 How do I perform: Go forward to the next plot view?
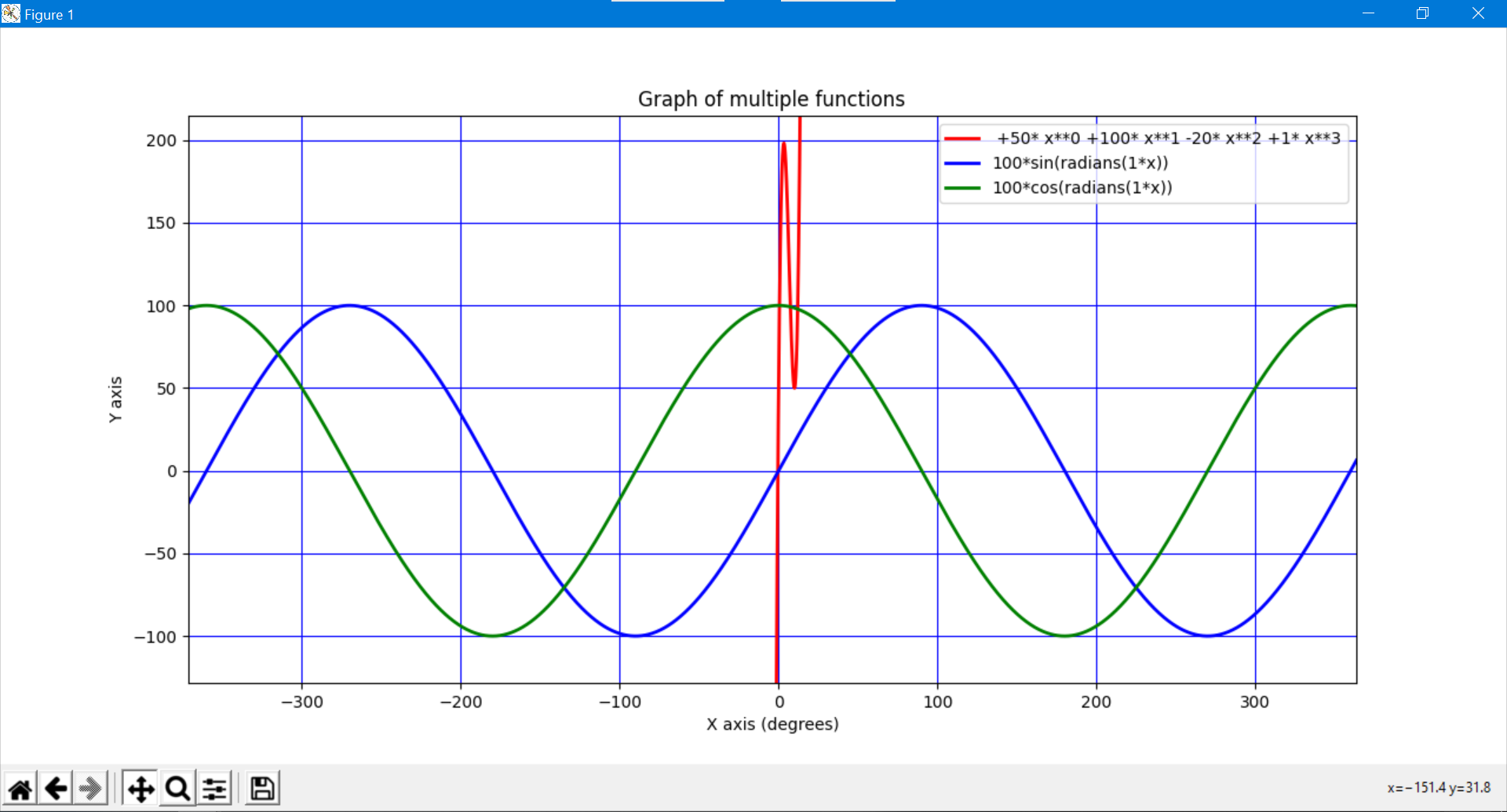(x=91, y=788)
